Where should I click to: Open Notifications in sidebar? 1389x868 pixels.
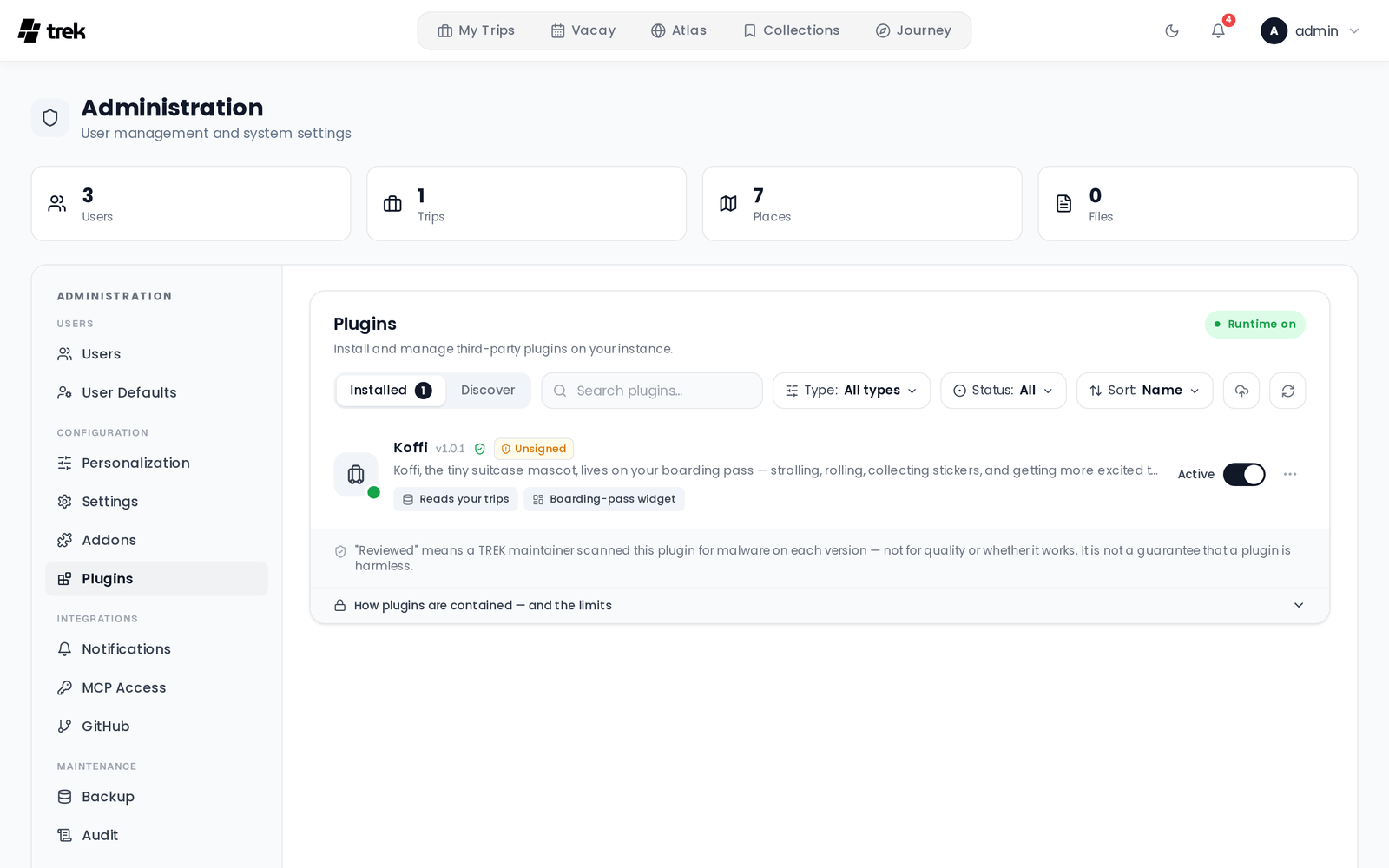point(156,649)
